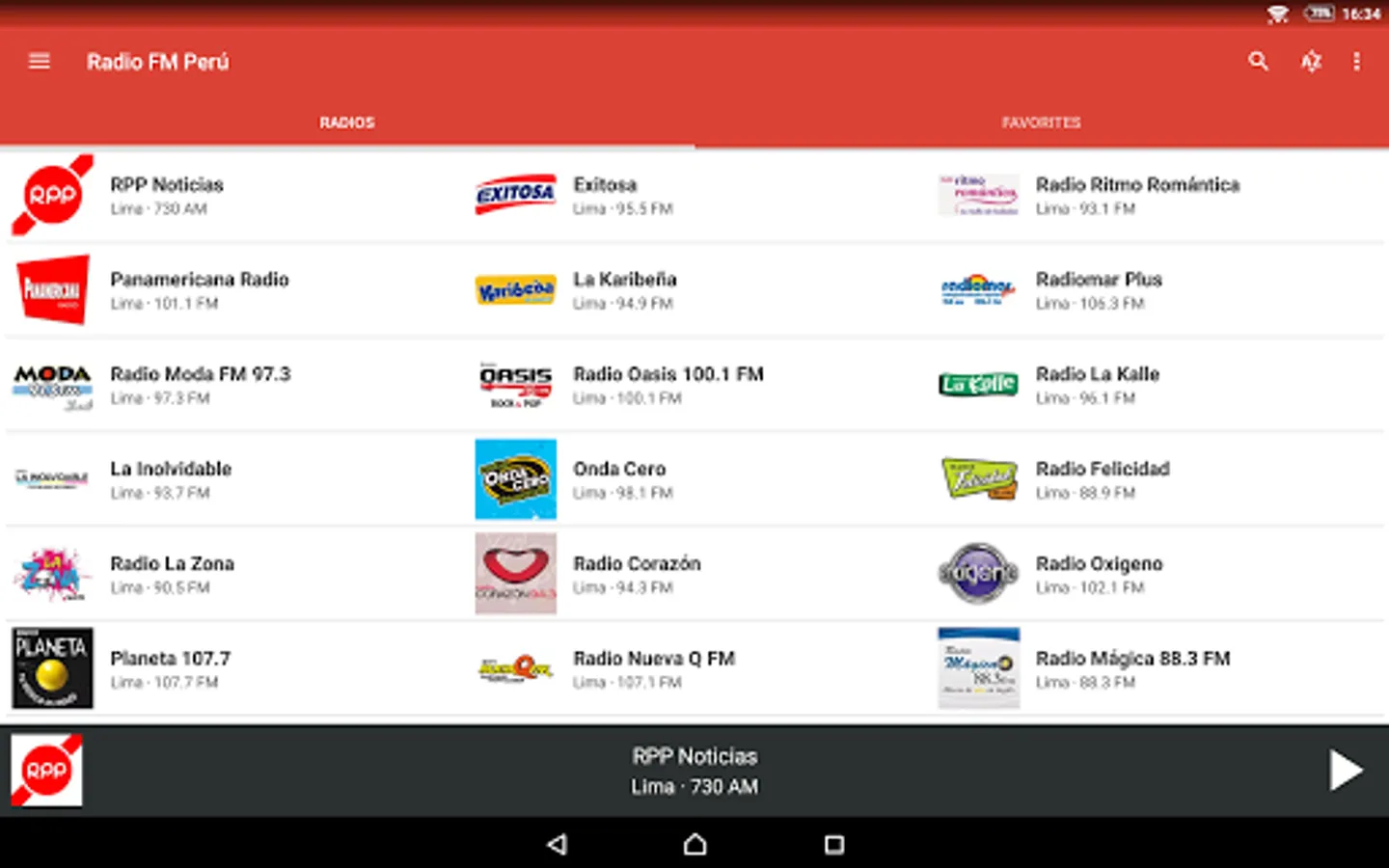Switch to the RADIOS tab

pyautogui.click(x=347, y=122)
